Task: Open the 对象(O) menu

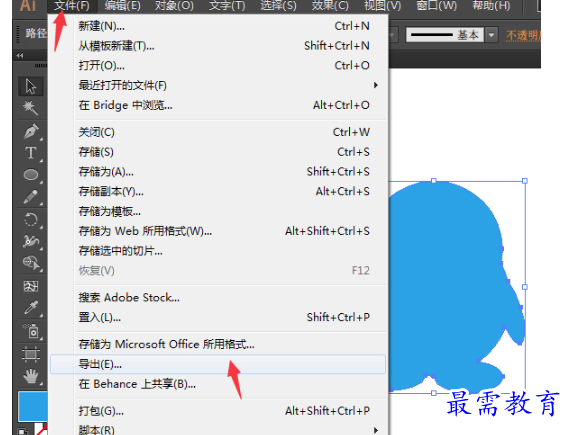Action: click(174, 5)
